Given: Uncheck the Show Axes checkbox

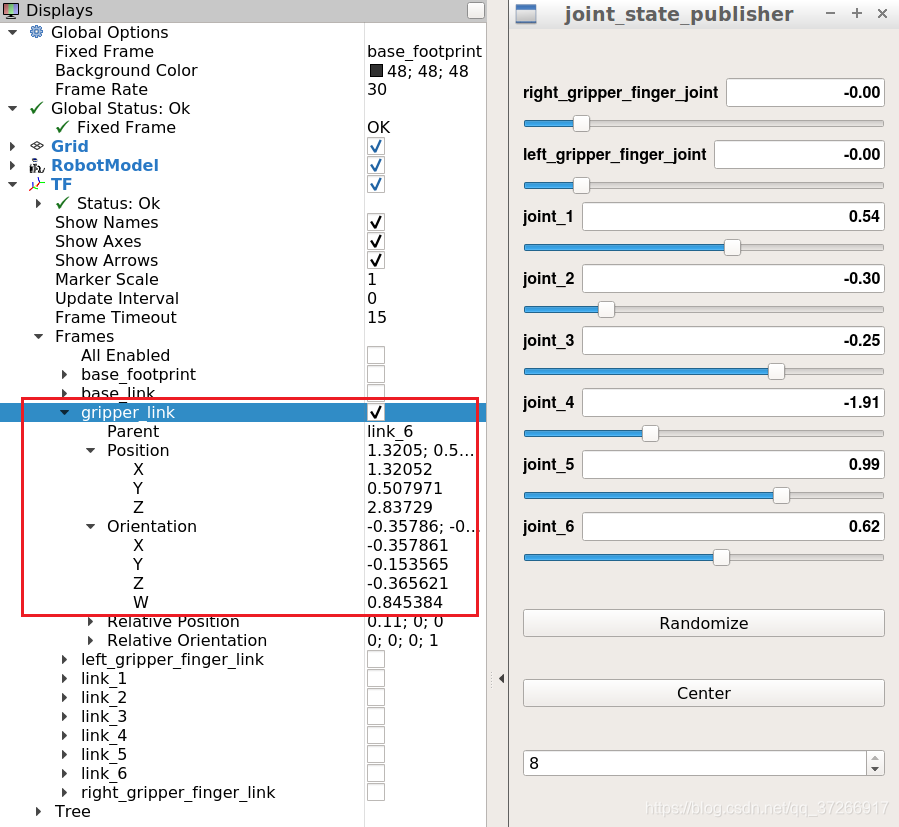Looking at the screenshot, I should 376,241.
